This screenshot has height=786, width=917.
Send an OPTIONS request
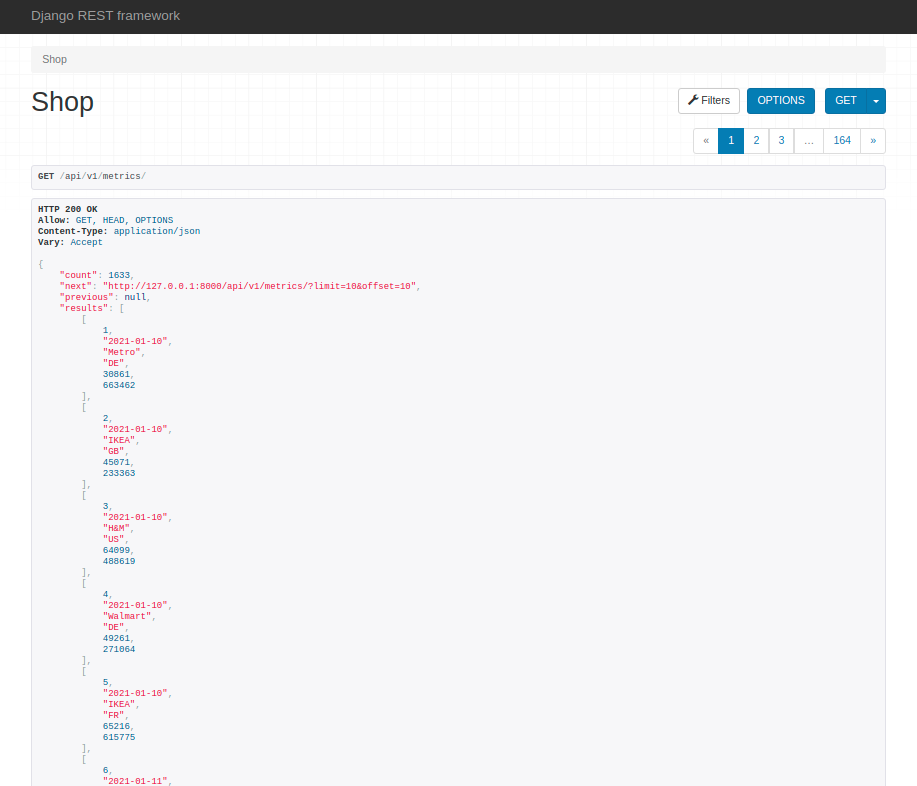(780, 100)
